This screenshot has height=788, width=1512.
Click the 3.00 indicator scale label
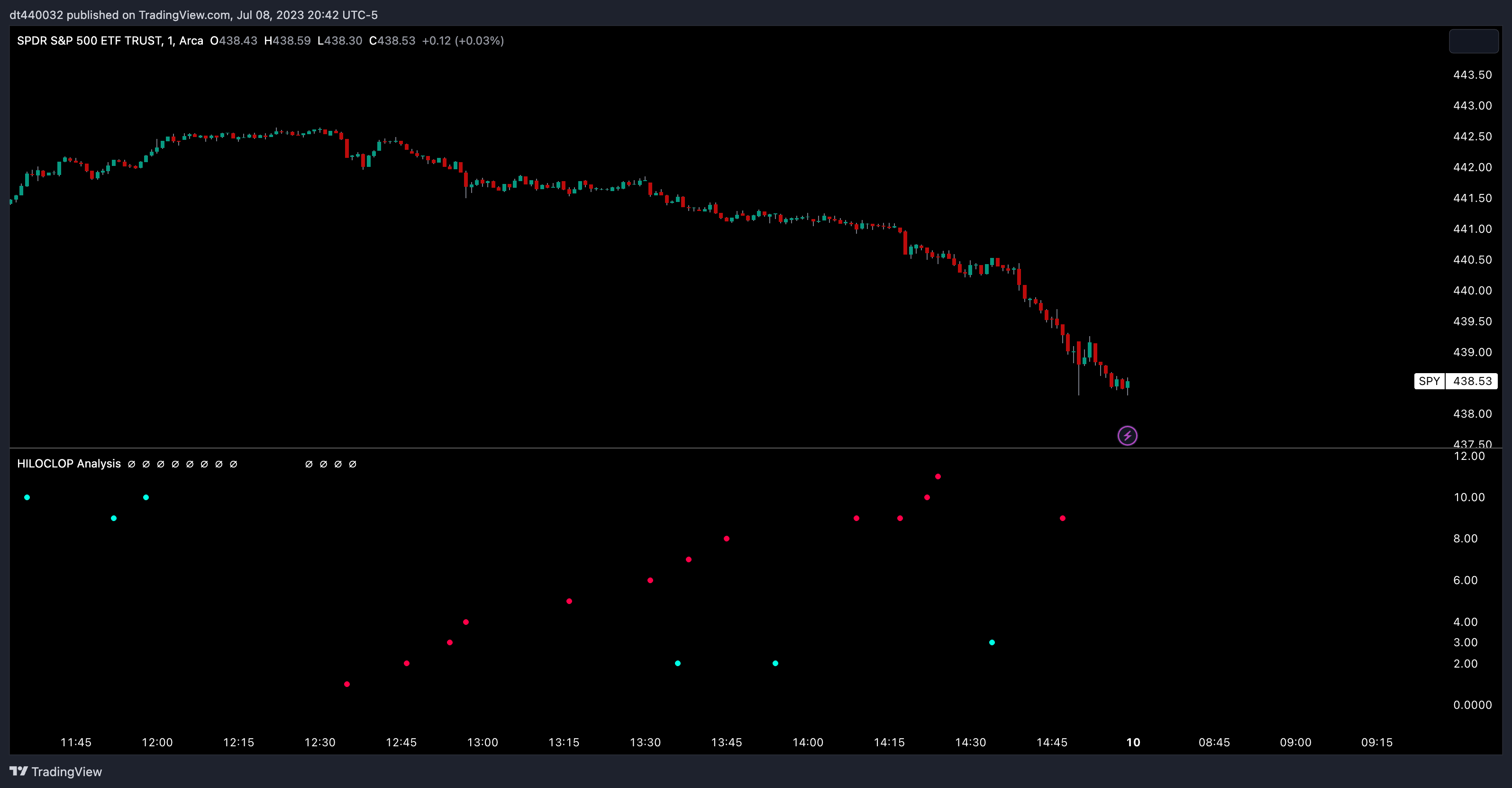pos(1466,642)
